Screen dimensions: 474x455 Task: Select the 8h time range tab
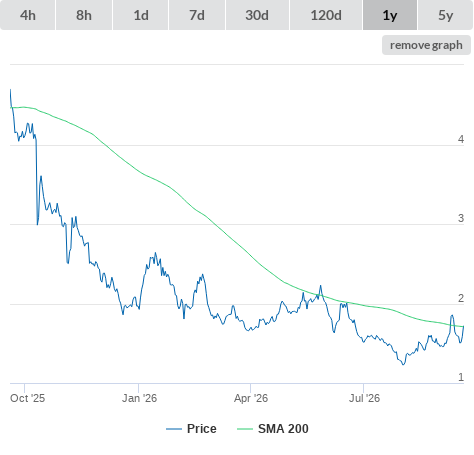[x=84, y=15]
